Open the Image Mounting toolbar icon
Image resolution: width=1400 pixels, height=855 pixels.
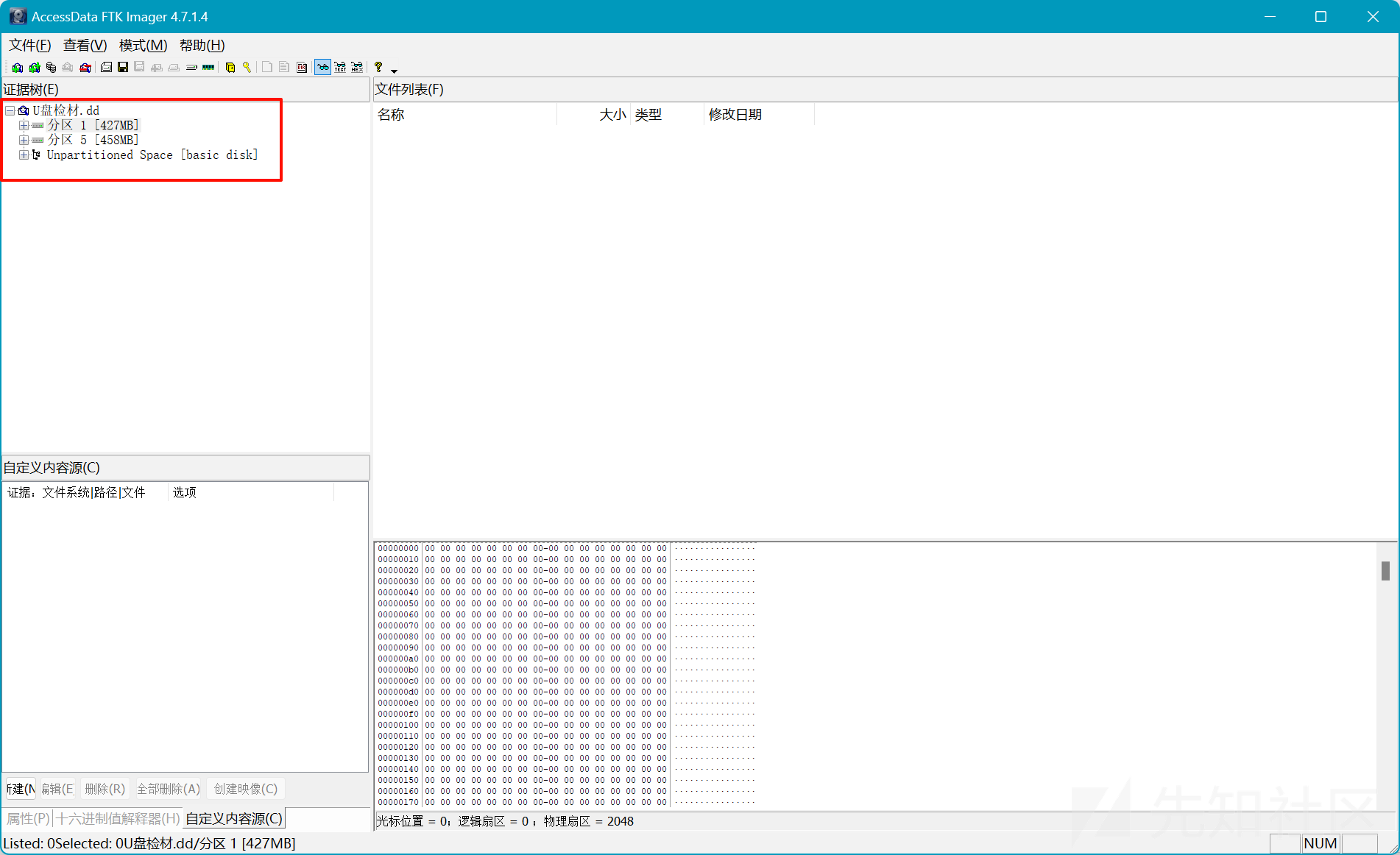51,68
